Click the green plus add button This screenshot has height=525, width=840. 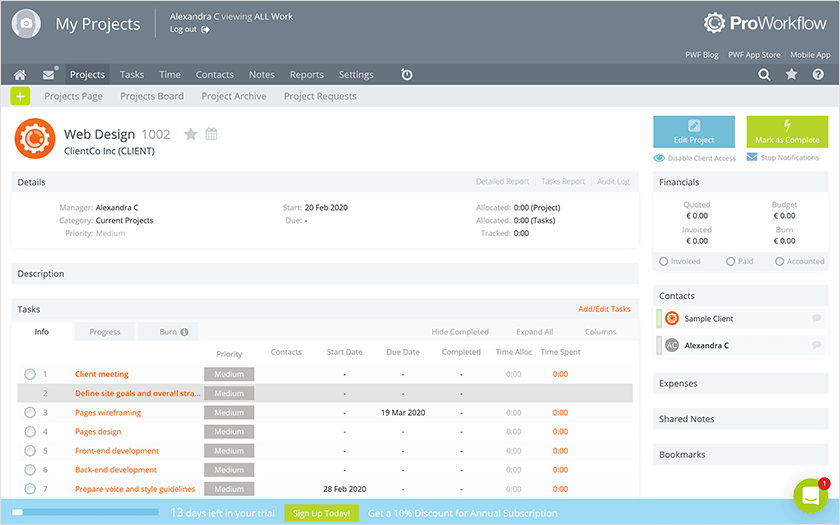20,96
